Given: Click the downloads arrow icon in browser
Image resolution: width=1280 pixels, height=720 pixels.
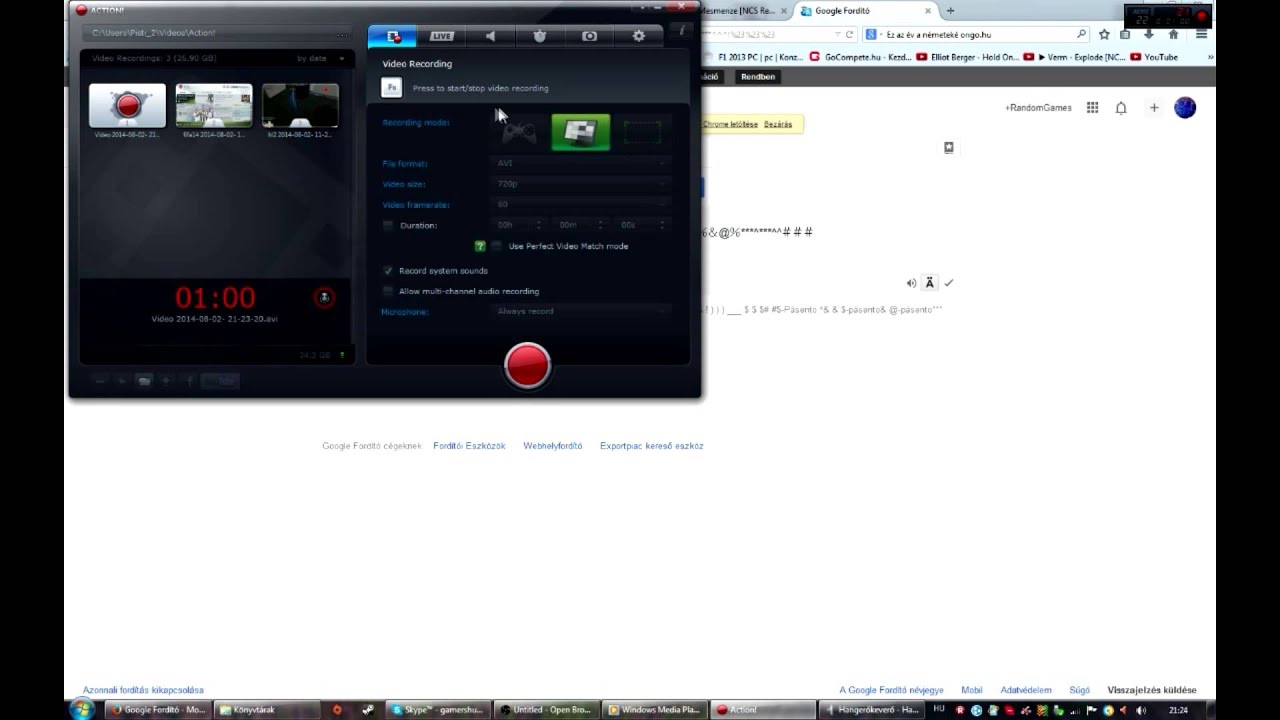Looking at the screenshot, I should [x=1149, y=34].
